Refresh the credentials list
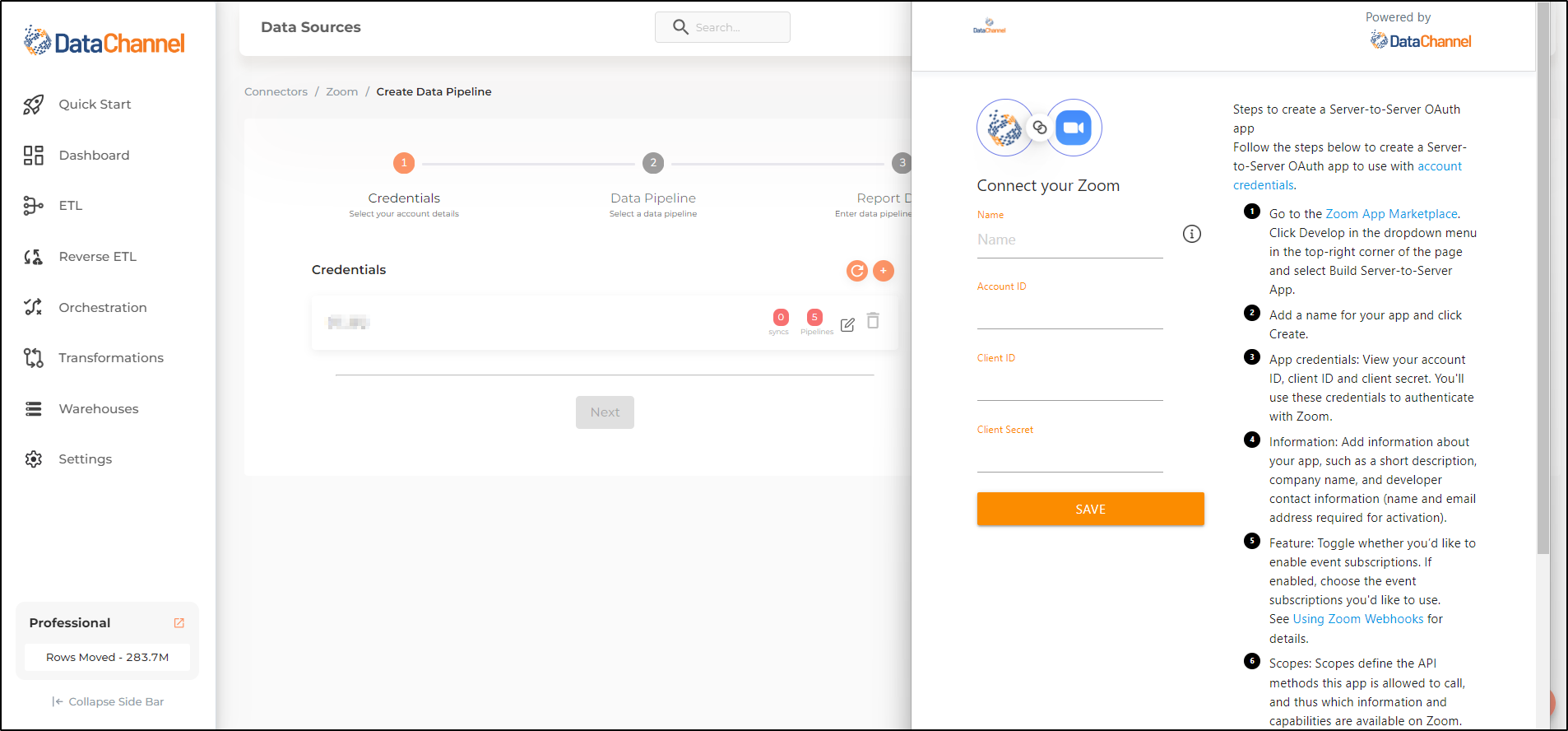Viewport: 1568px width, 731px height. [857, 271]
